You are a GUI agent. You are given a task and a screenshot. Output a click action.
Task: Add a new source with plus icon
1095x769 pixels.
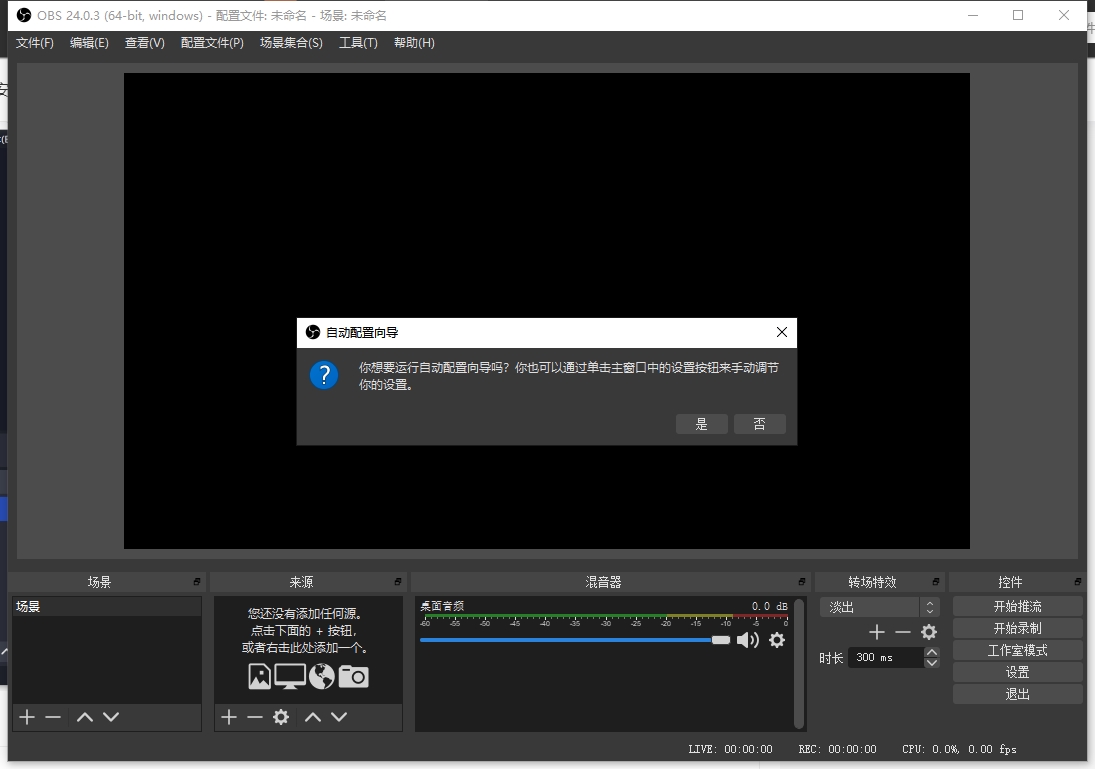(229, 717)
